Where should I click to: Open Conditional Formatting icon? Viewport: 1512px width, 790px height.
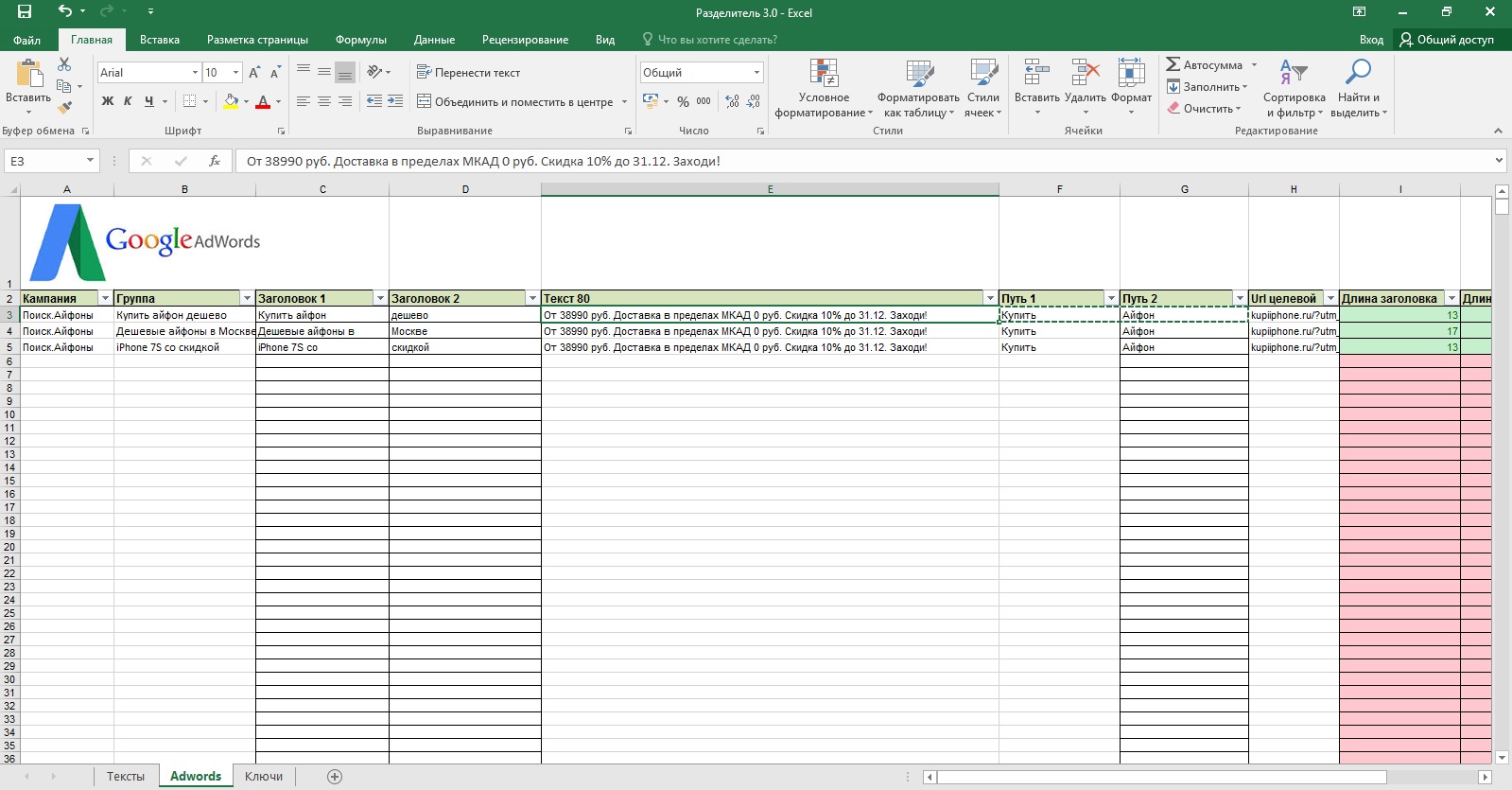pyautogui.click(x=824, y=73)
